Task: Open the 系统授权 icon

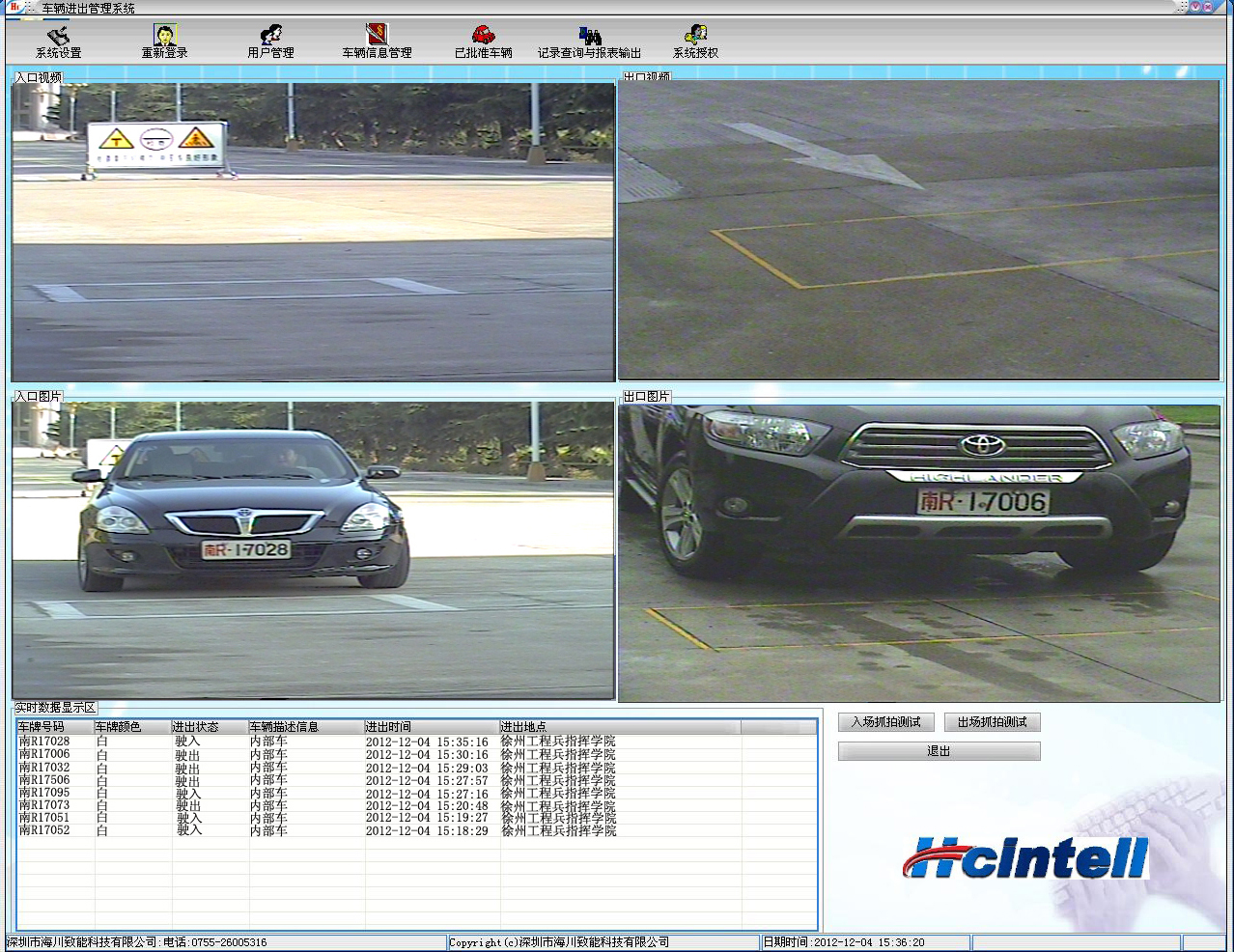Action: (x=695, y=38)
